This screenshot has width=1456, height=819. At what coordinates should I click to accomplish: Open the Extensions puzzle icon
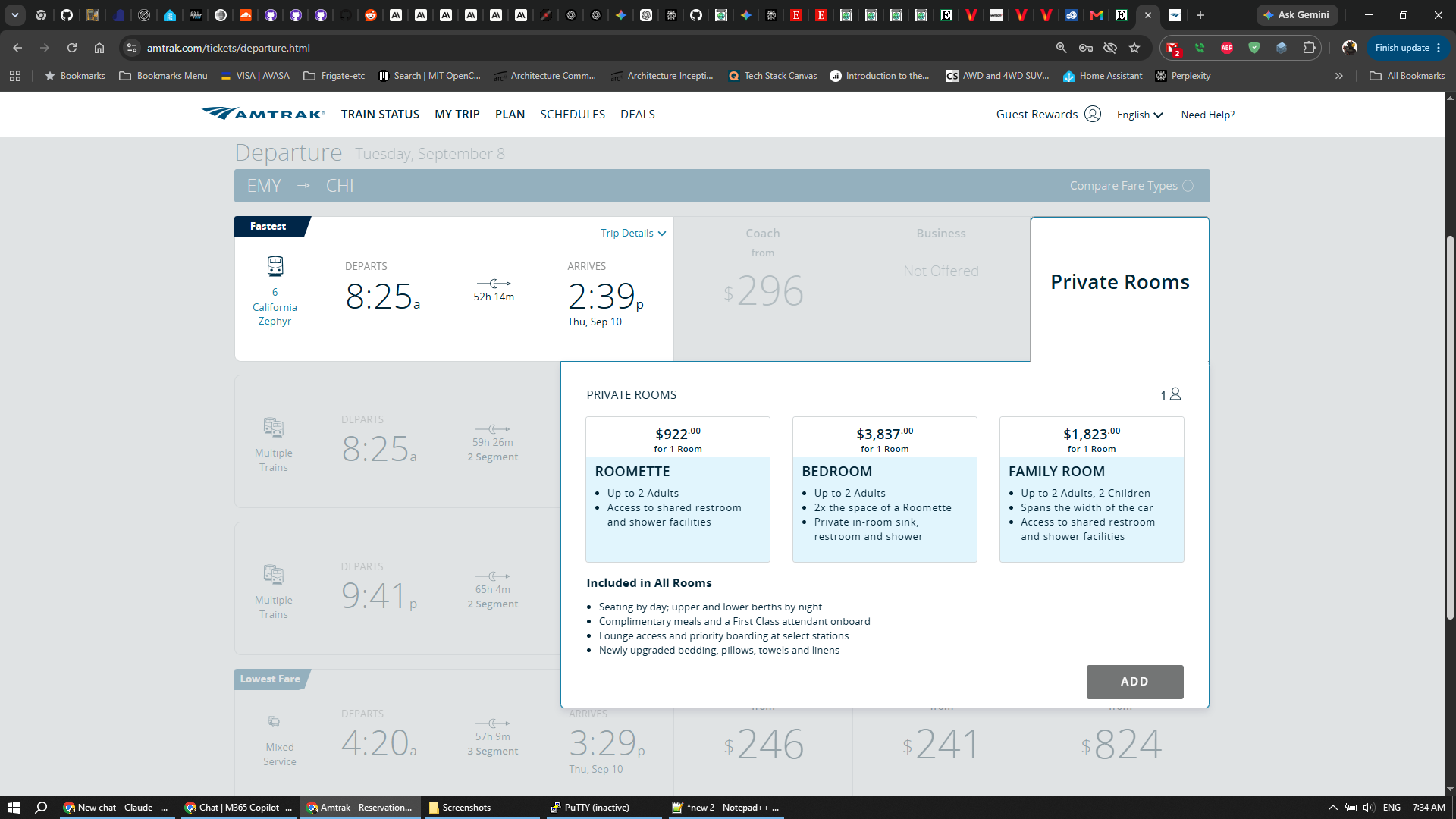click(1309, 48)
